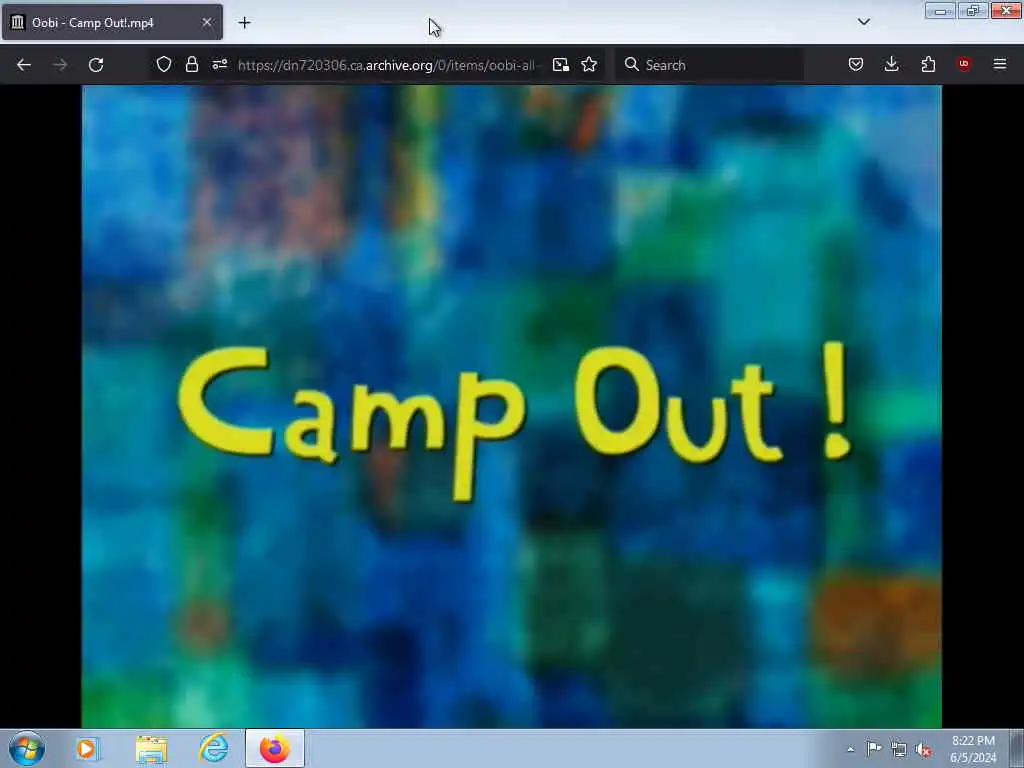Open the Windows Start menu

27,748
